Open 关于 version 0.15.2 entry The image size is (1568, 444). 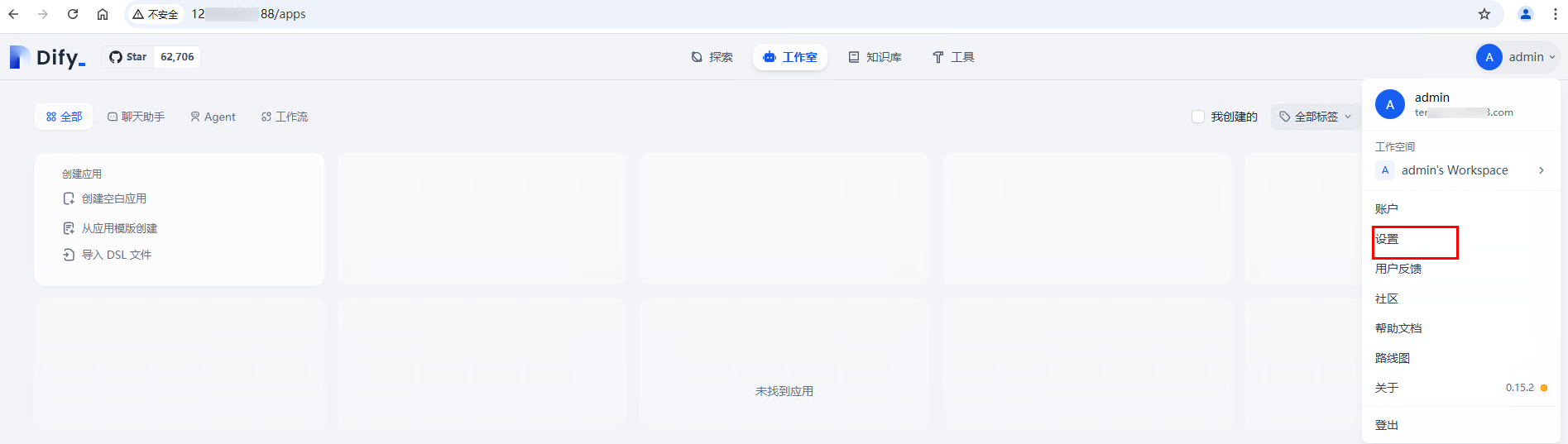coord(1460,388)
